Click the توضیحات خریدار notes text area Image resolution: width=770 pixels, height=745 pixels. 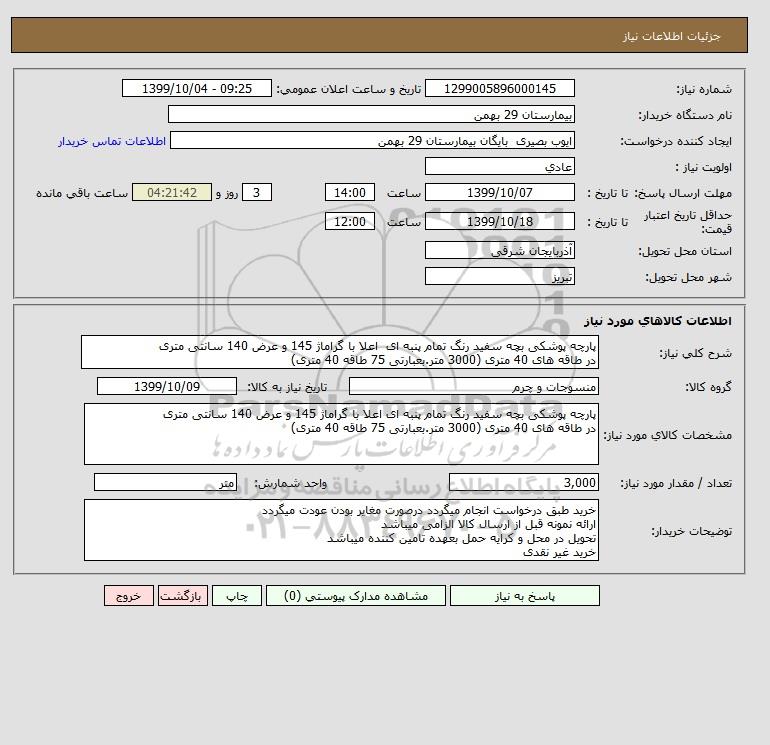pyautogui.click(x=341, y=530)
